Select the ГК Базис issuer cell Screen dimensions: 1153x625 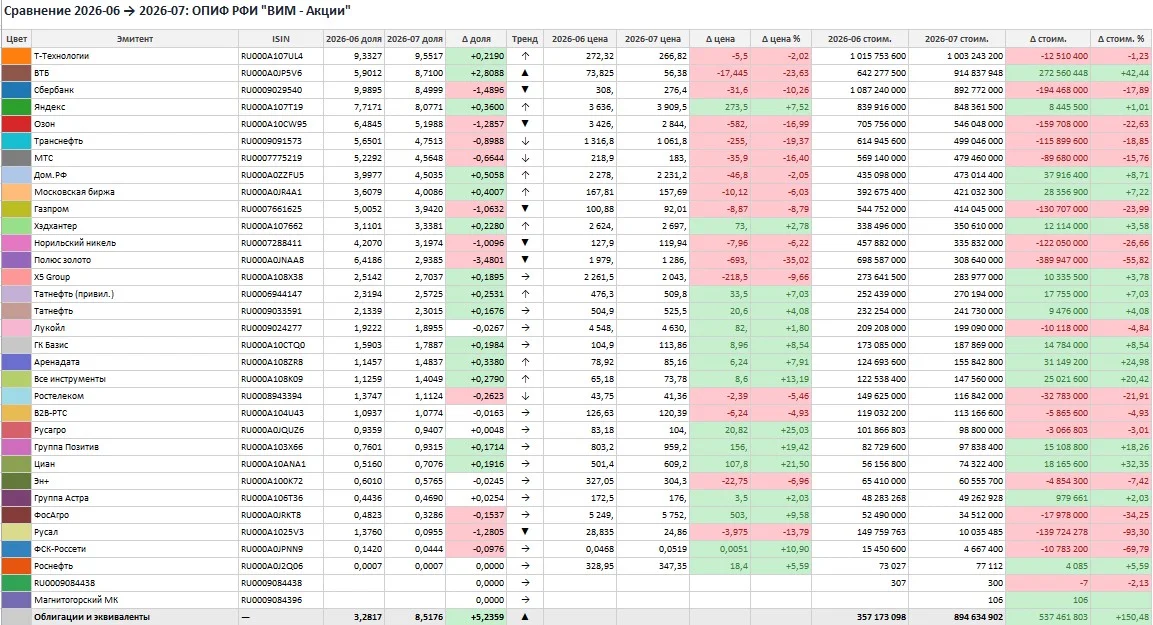click(x=135, y=345)
